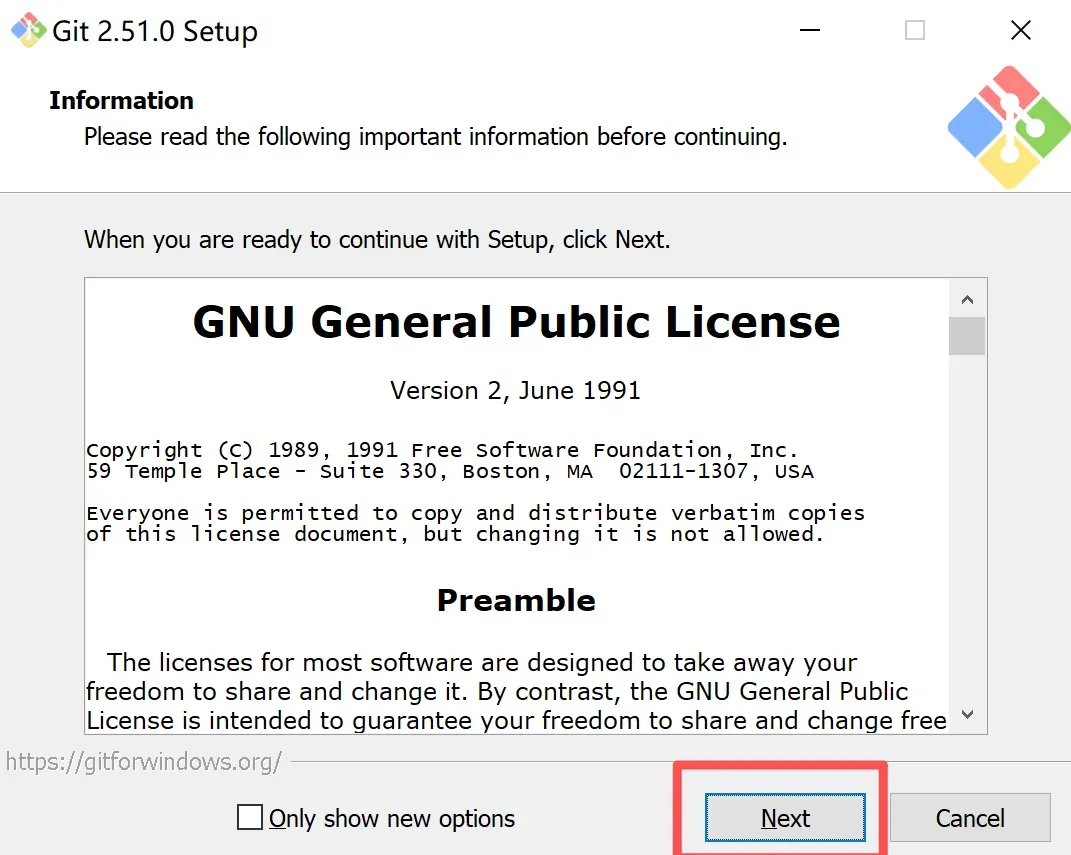
Task: Cancel the Git setup
Action: (x=970, y=817)
